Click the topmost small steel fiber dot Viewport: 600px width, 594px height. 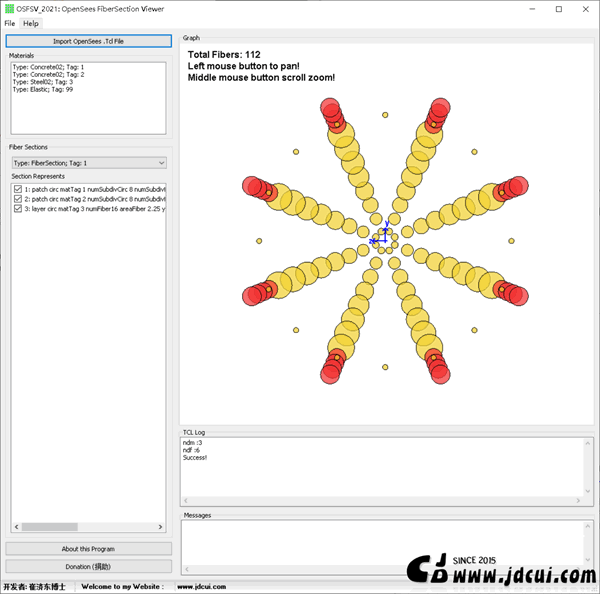(x=385, y=115)
